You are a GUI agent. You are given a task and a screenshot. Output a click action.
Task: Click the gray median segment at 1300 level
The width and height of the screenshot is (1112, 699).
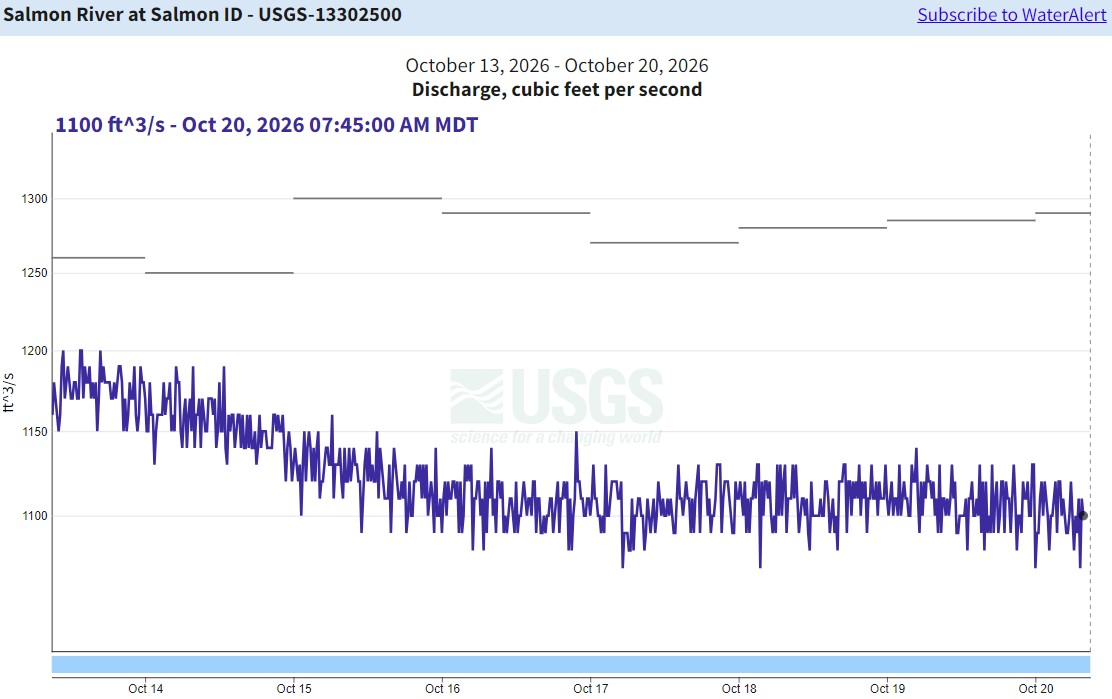367,198
